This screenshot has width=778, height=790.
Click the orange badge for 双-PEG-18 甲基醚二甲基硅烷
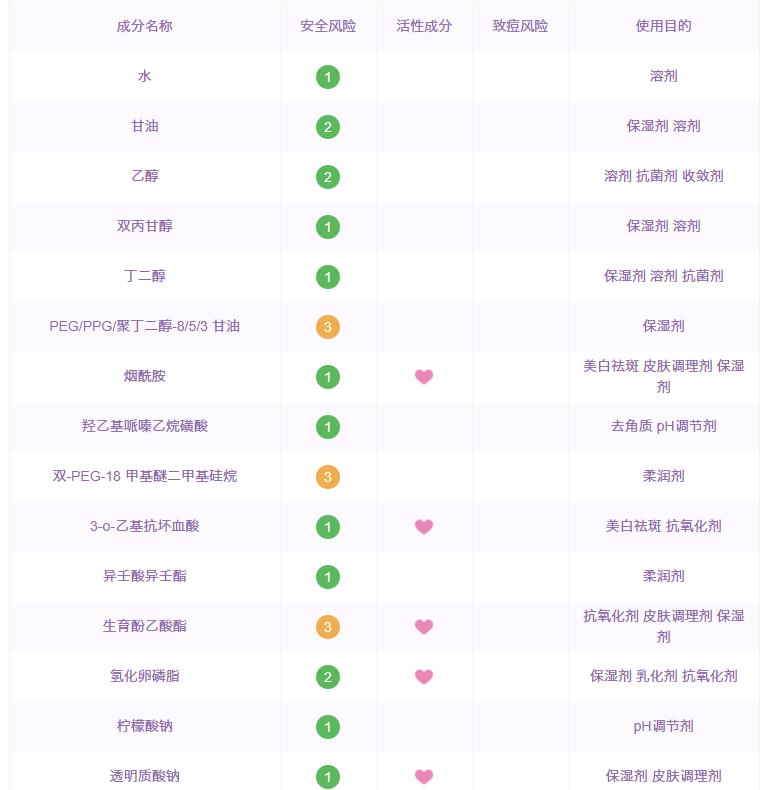click(328, 477)
